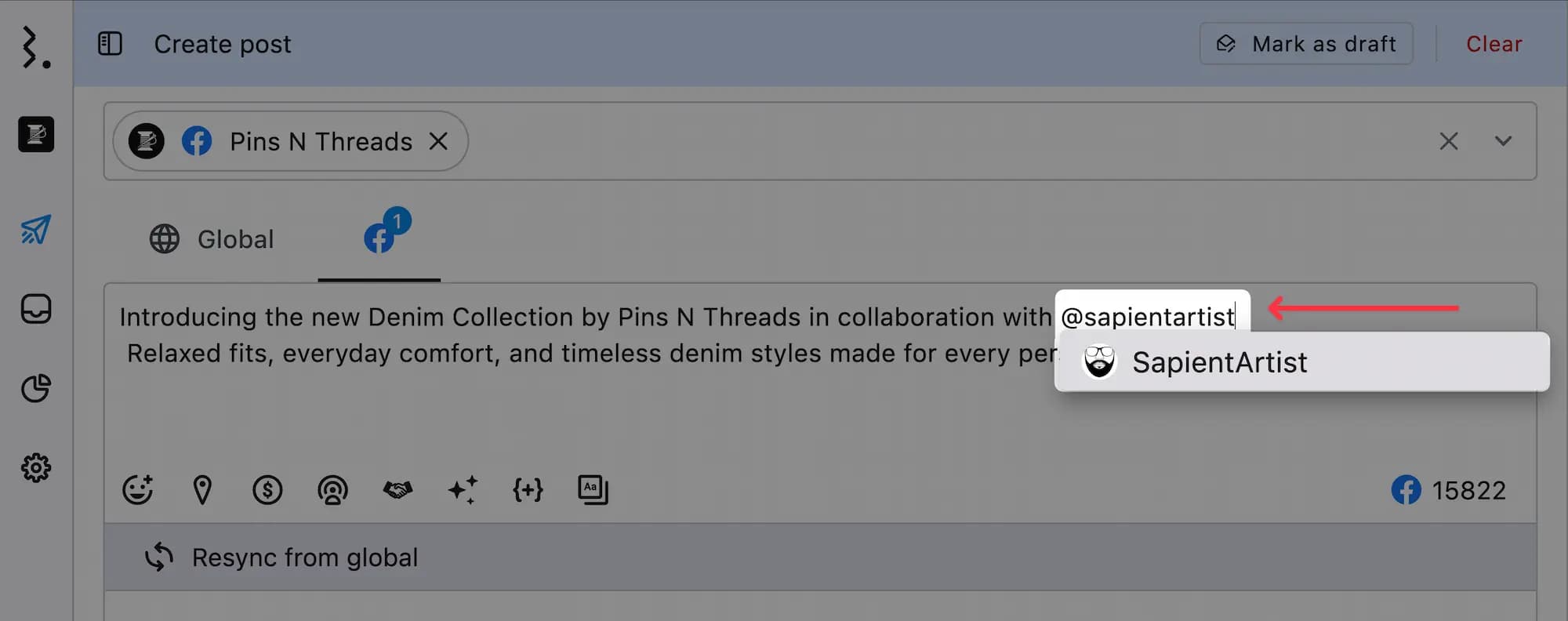
Task: Open the AI sparkle assistant icon
Action: [x=463, y=490]
